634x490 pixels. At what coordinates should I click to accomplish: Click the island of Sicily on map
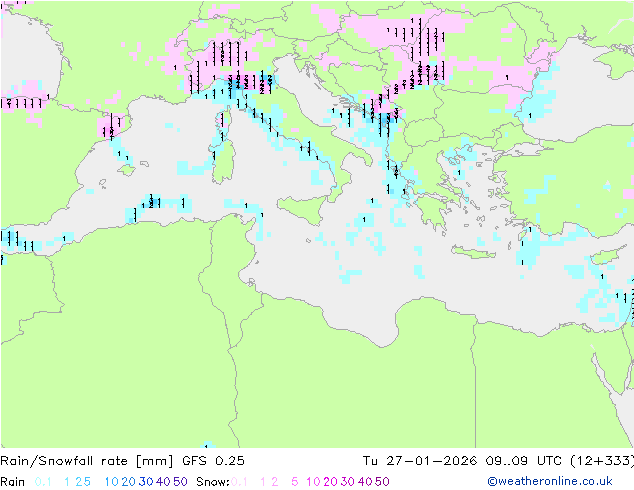coord(304,209)
